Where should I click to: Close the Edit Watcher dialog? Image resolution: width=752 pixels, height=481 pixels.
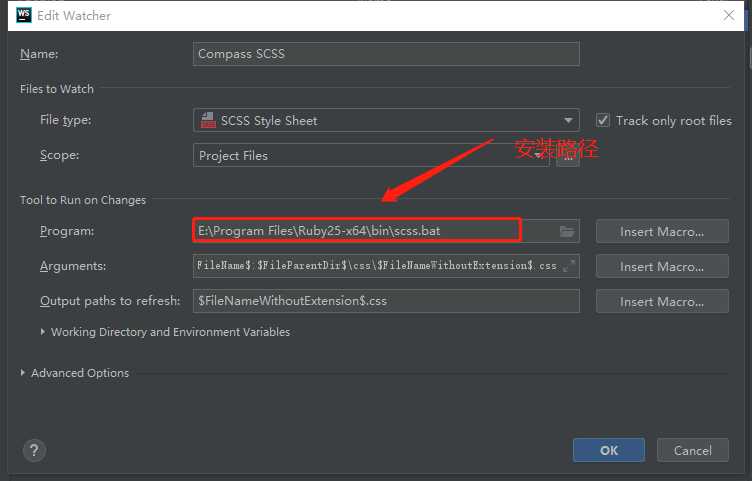pos(729,15)
